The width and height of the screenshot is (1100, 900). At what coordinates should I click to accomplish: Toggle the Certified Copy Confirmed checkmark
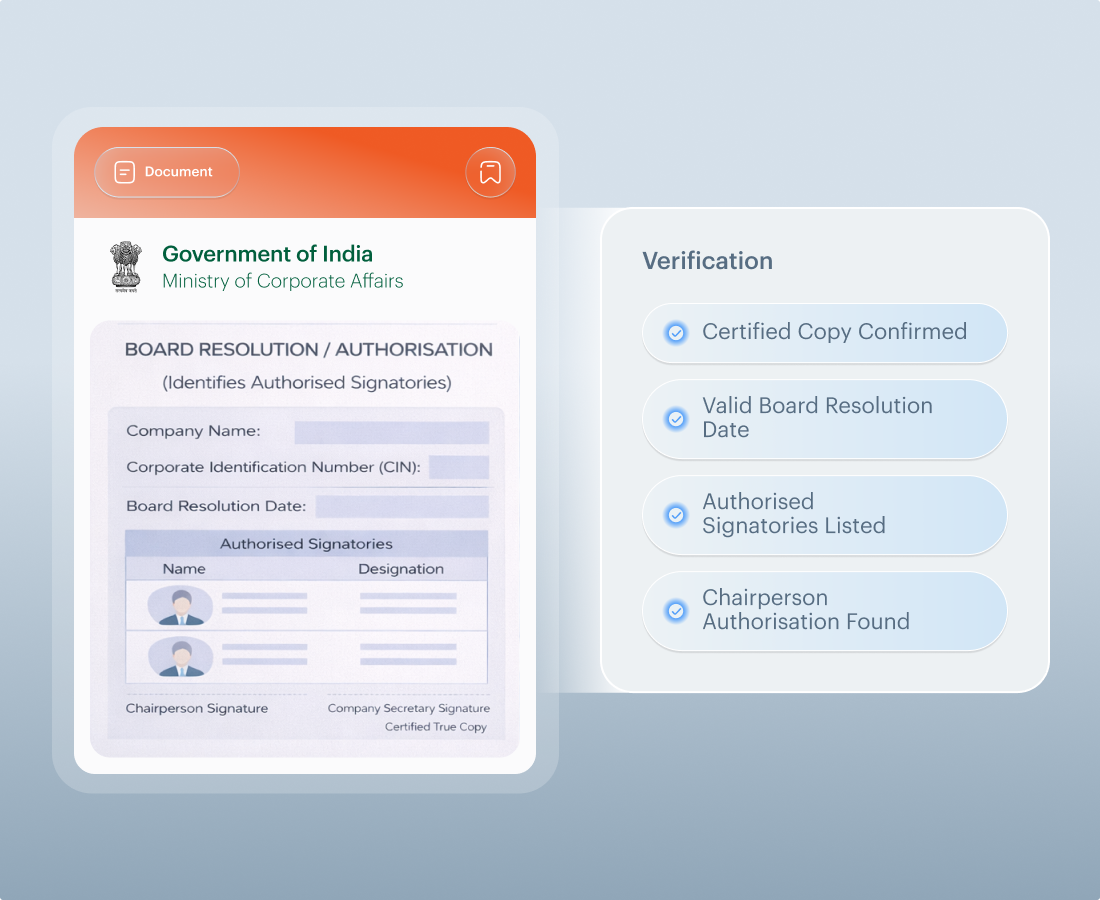coord(676,332)
